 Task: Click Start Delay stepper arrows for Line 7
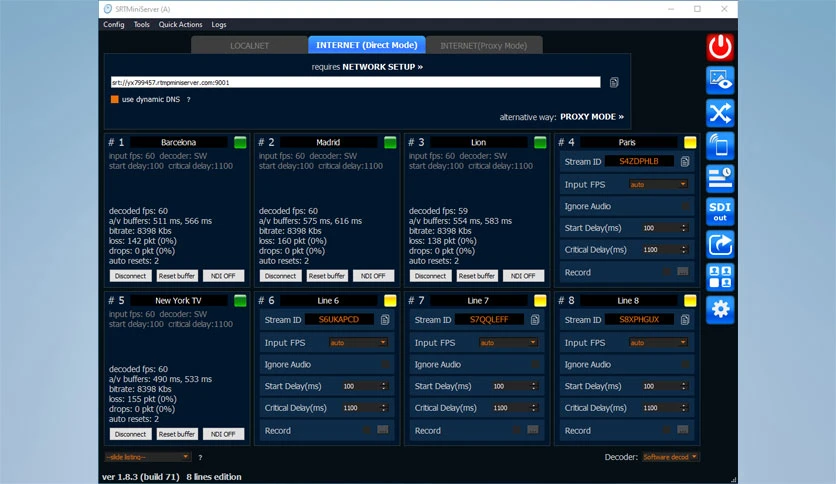click(x=533, y=386)
